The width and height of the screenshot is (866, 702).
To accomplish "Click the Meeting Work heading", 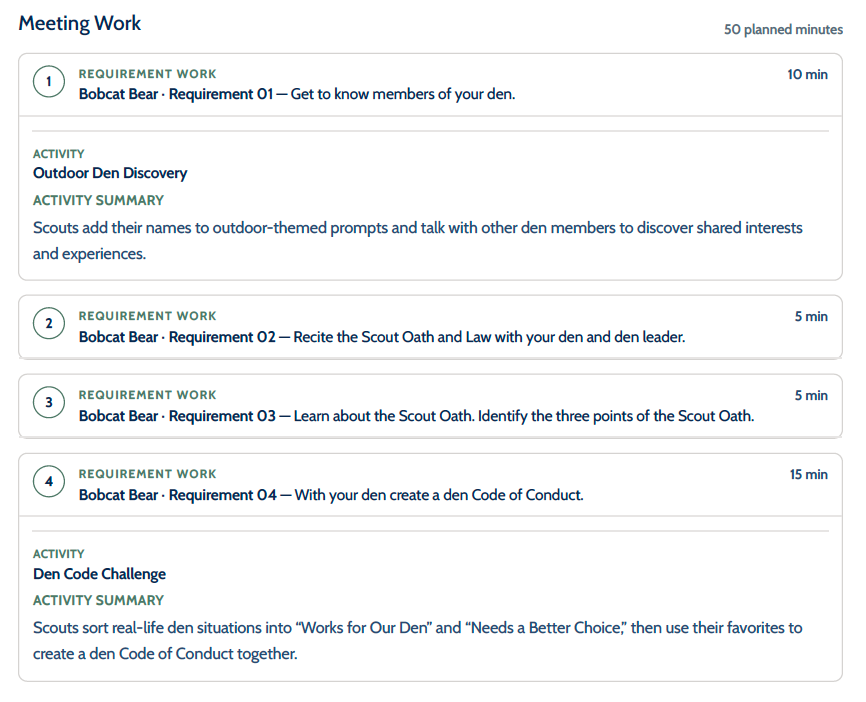I will (x=80, y=23).
